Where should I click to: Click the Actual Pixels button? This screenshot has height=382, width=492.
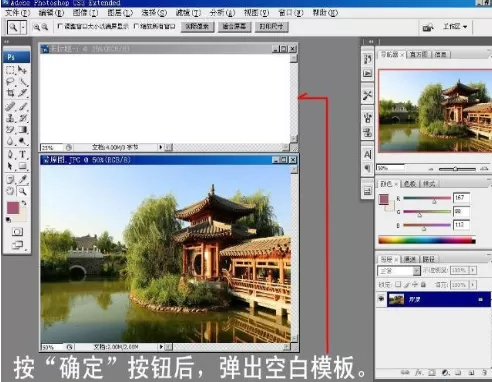pos(197,27)
